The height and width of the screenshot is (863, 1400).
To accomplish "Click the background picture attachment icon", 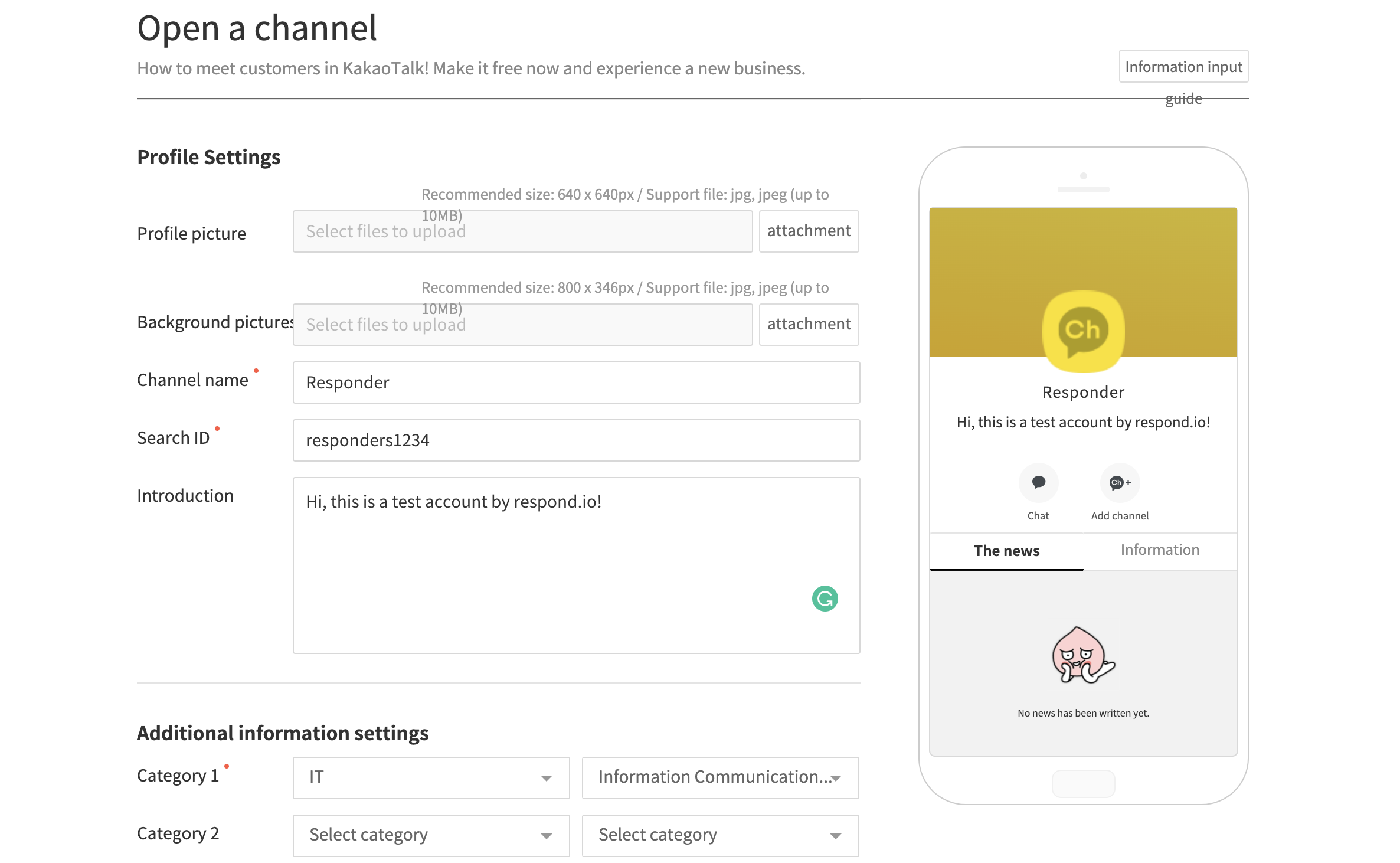I will (808, 324).
